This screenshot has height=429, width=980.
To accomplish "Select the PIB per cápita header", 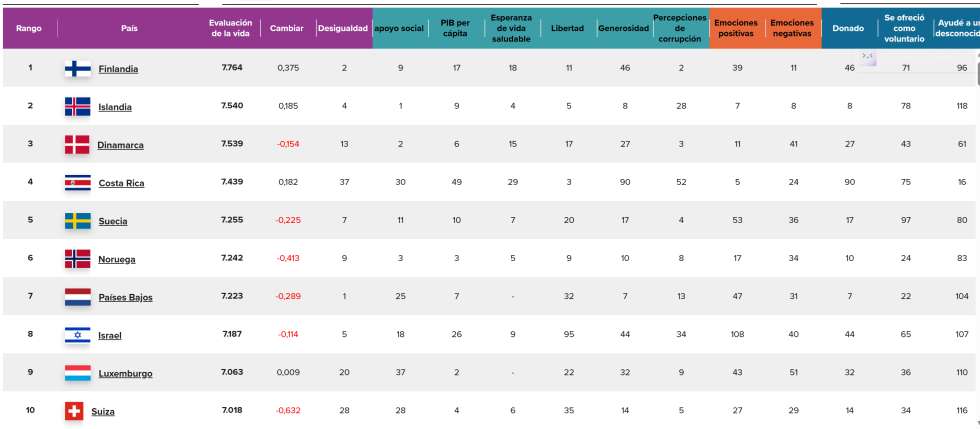I will (x=455, y=28).
